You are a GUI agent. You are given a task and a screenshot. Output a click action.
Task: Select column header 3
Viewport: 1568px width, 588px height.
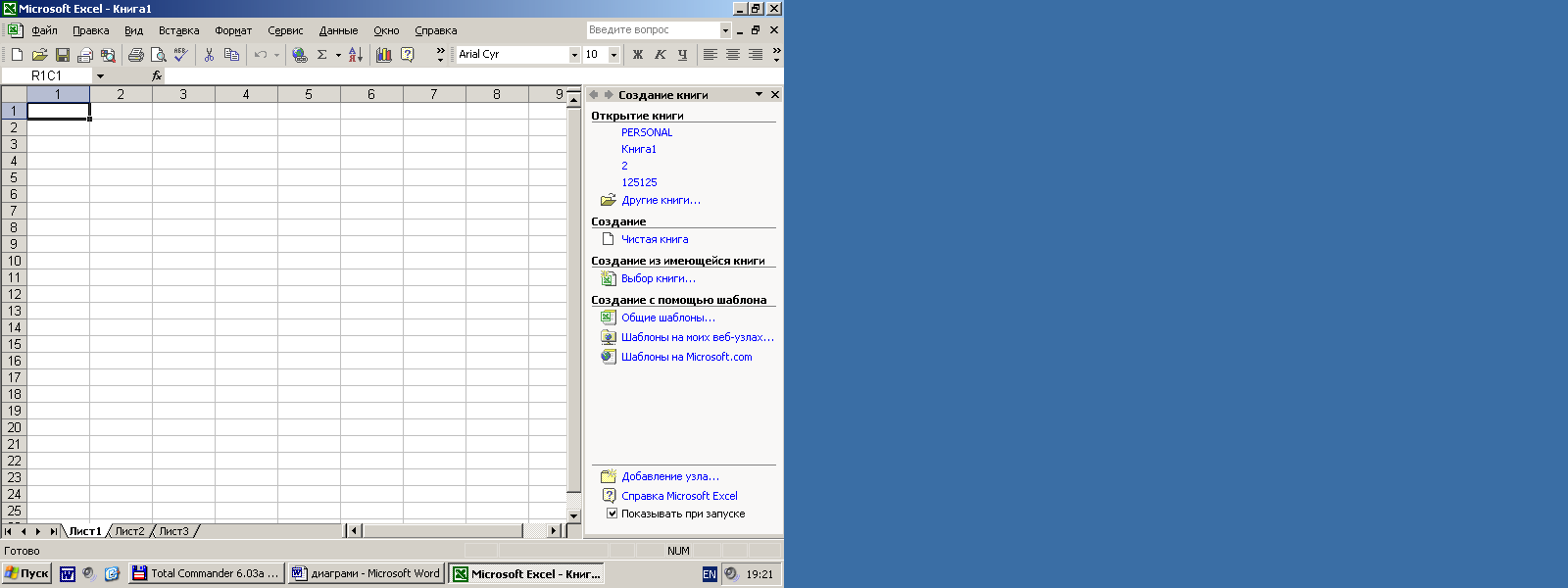point(183,94)
